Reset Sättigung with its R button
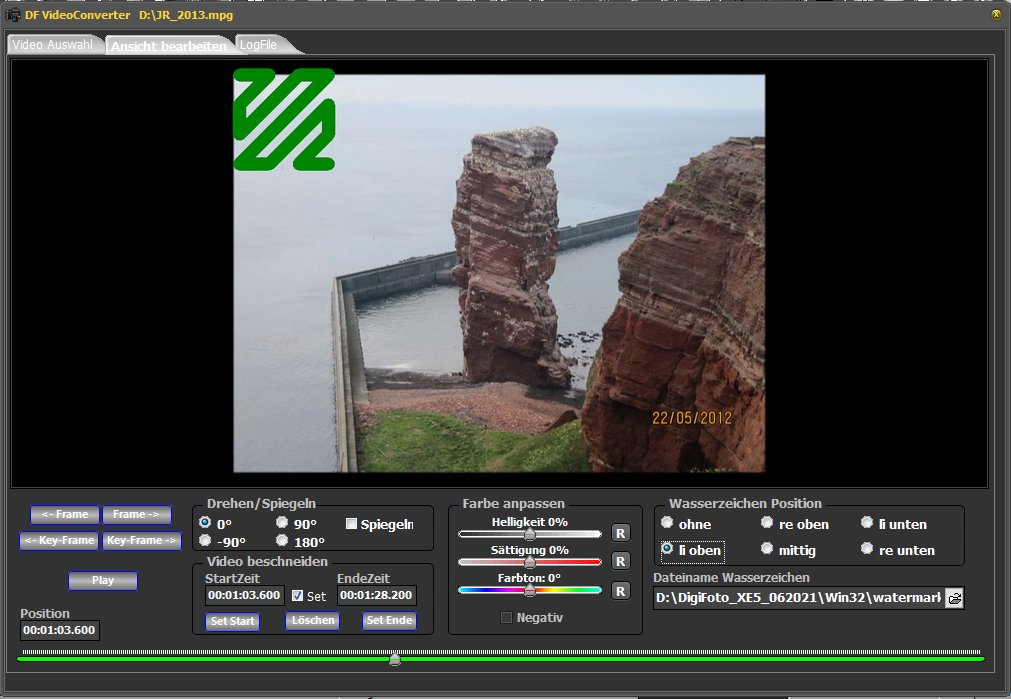This screenshot has width=1011, height=699. click(620, 561)
